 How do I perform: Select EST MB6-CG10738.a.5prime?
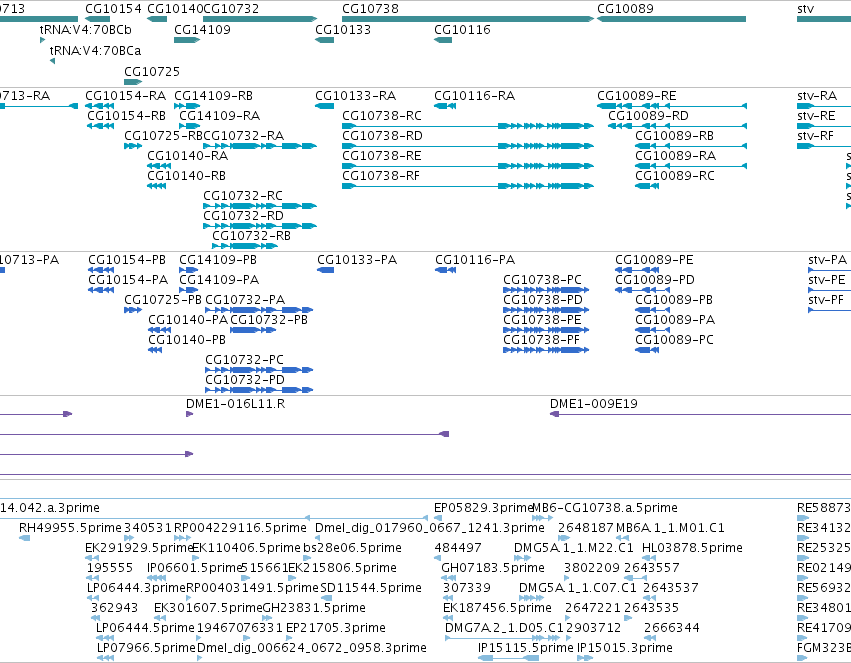pos(605,508)
